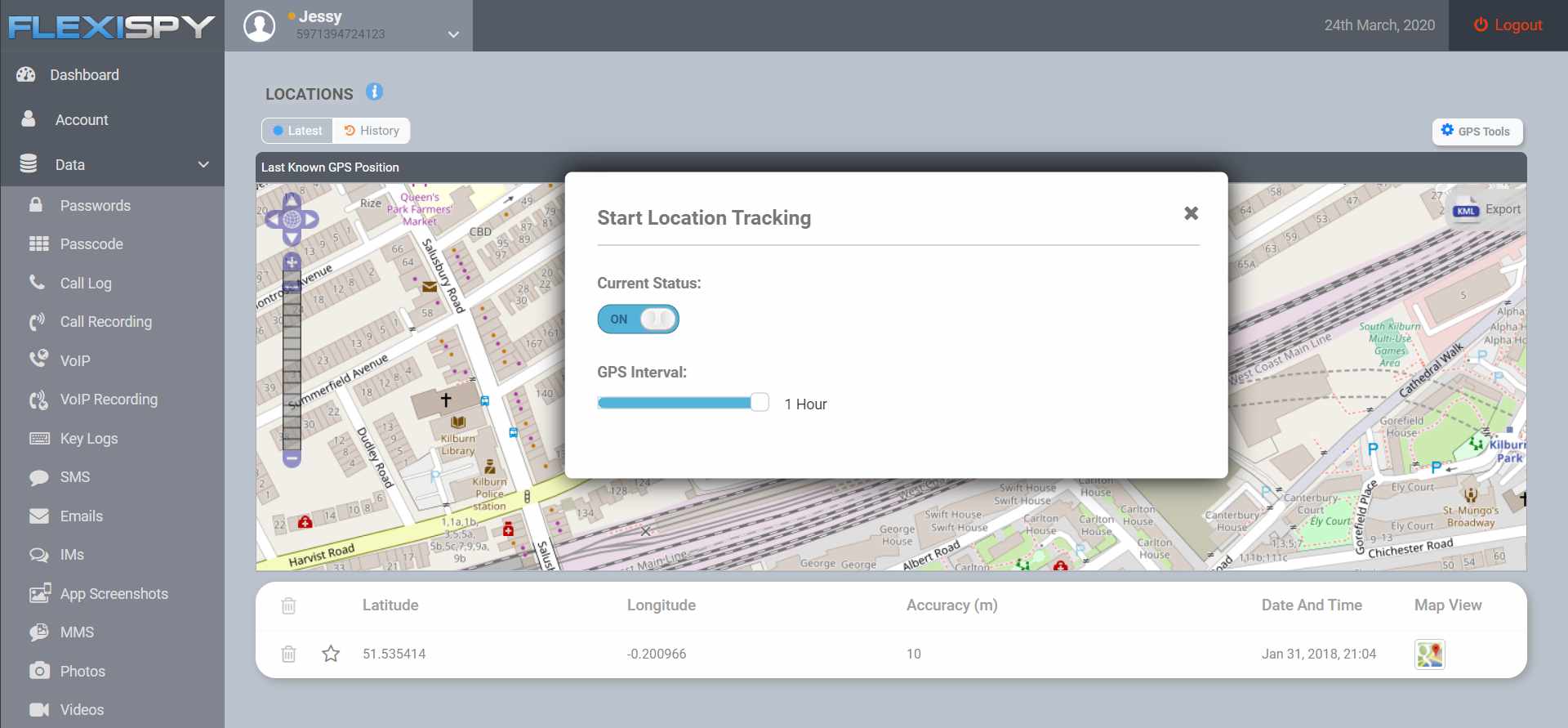
Task: Collapse the Data menu chevron
Action: coord(203,164)
